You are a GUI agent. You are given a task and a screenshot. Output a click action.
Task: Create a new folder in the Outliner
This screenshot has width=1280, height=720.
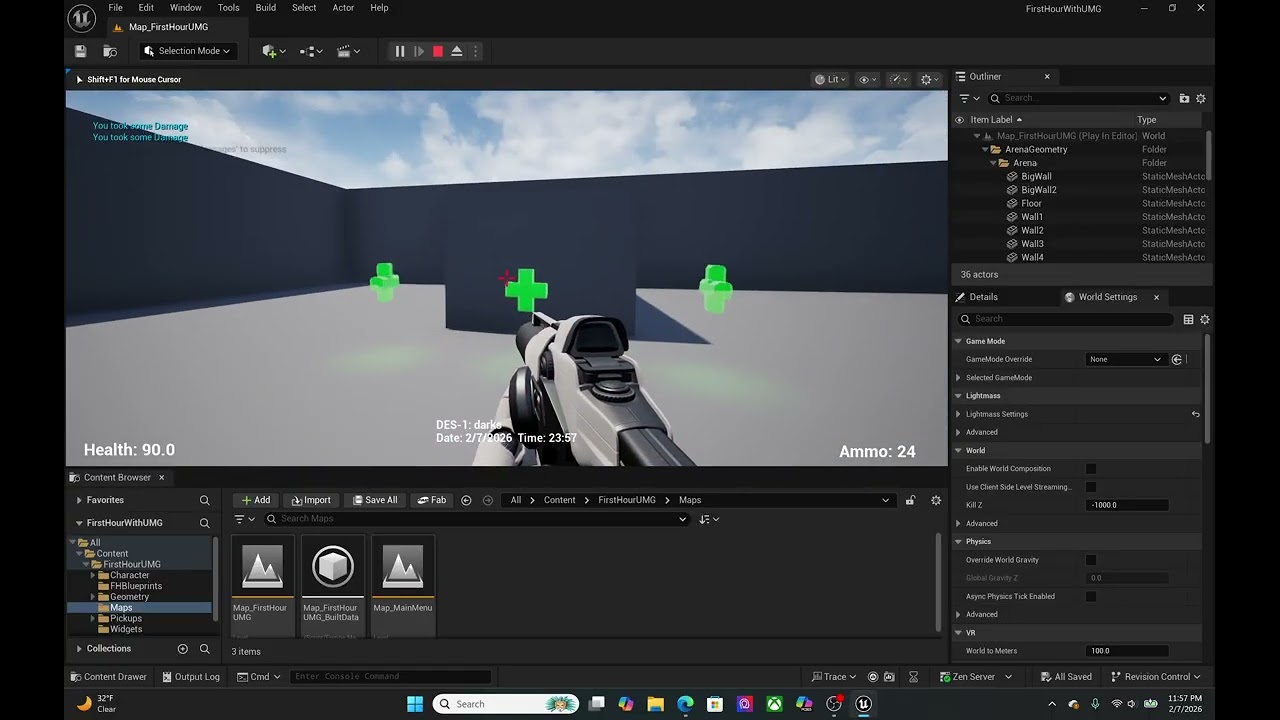point(1184,98)
